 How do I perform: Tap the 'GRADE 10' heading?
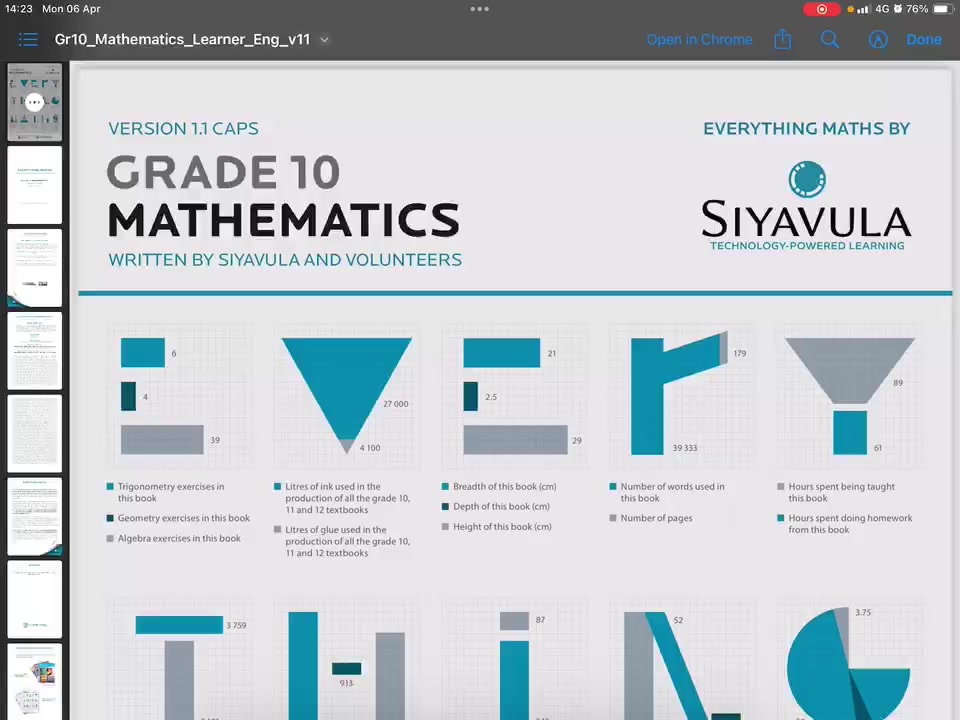tap(223, 172)
